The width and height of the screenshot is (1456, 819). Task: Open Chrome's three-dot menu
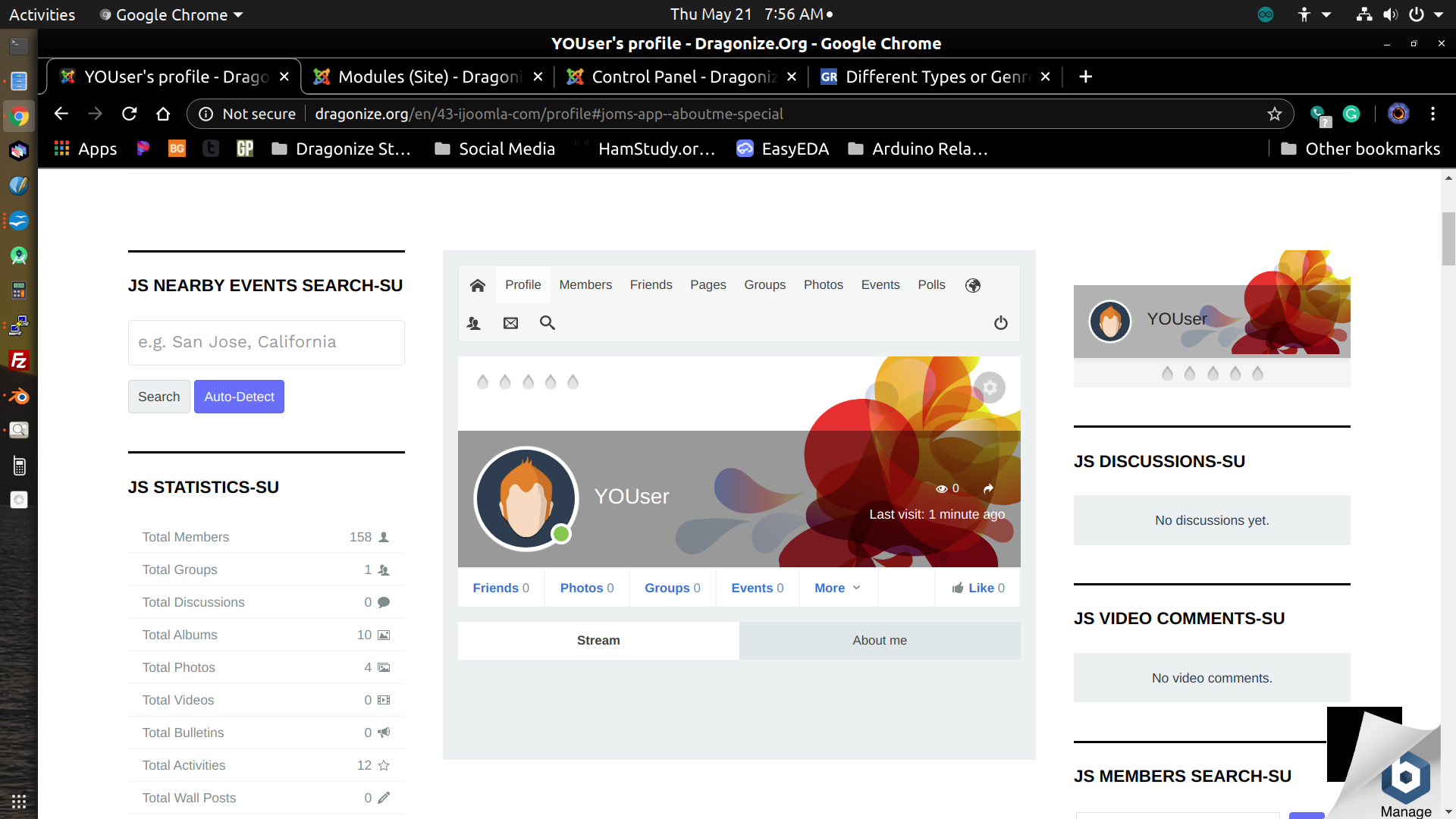click(x=1432, y=114)
